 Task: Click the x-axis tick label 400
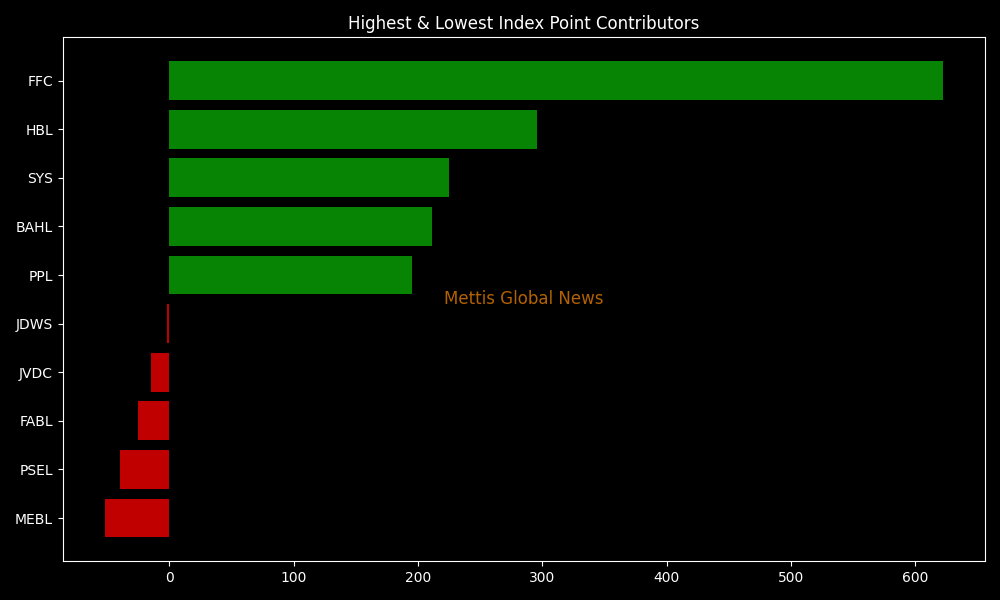[667, 578]
